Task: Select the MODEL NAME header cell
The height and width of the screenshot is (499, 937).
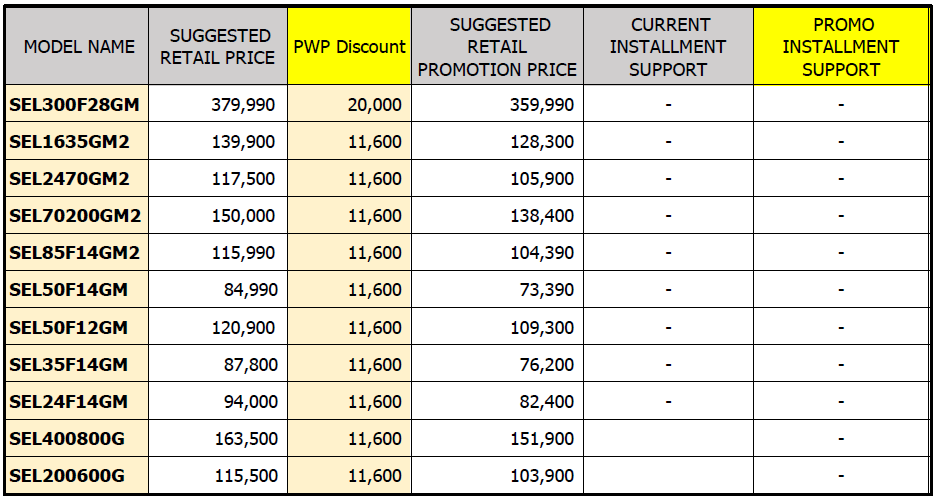Action: coord(79,47)
